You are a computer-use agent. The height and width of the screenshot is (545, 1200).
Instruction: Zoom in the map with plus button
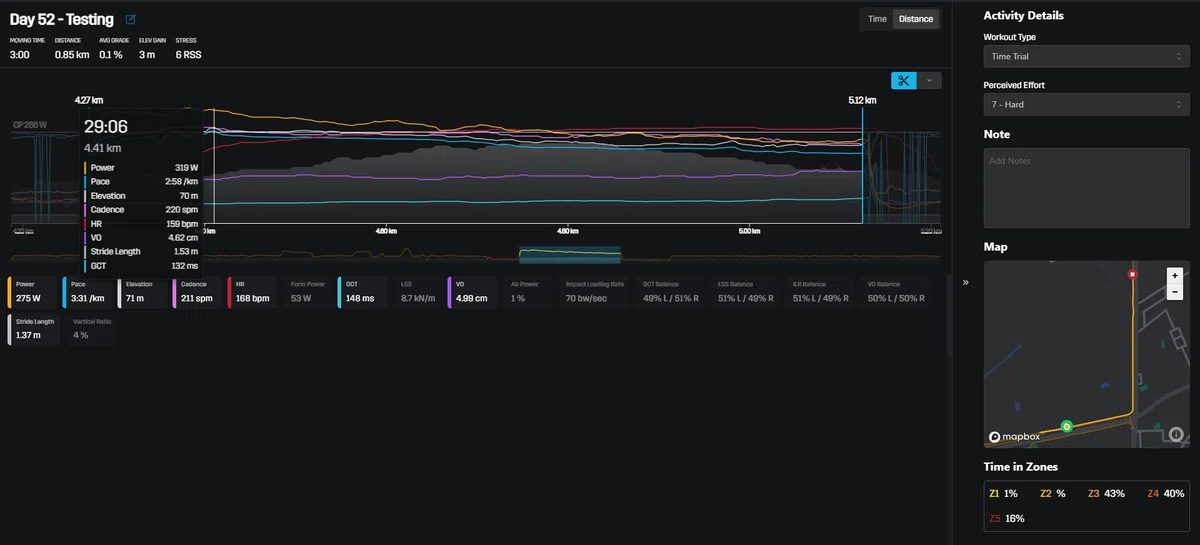1174,274
